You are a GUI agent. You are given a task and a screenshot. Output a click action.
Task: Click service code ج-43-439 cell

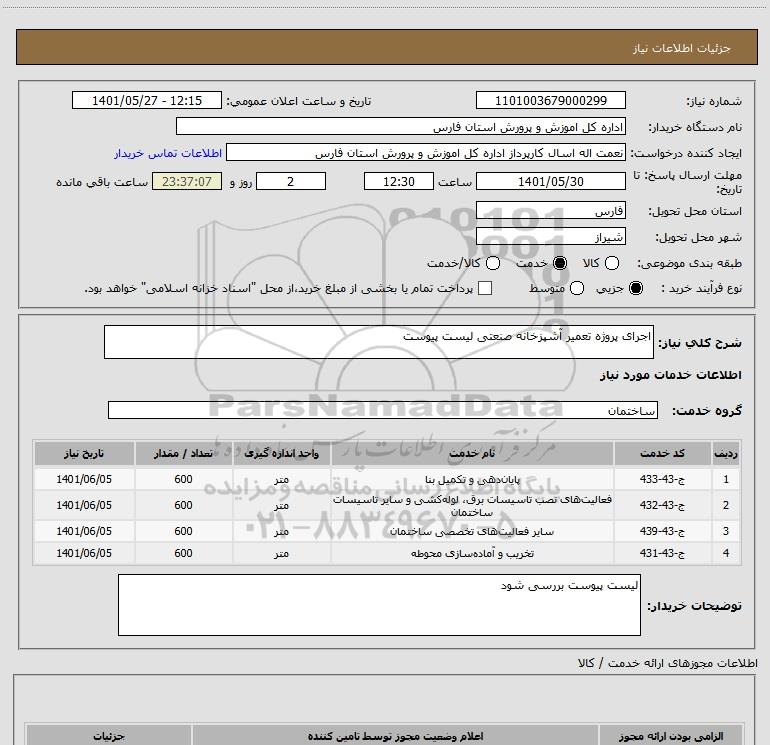click(x=662, y=531)
